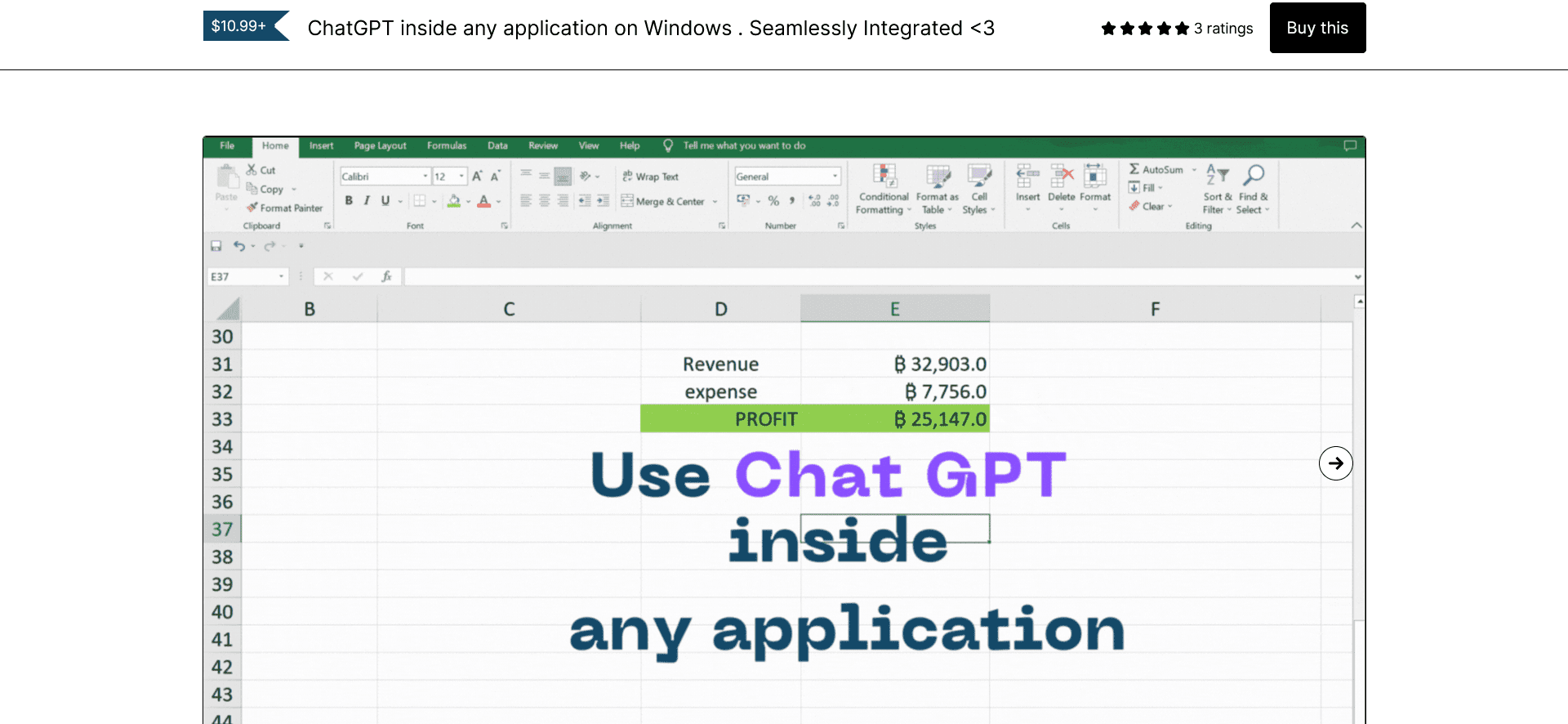Toggle Bold formatting
The width and height of the screenshot is (1568, 724).
[349, 201]
